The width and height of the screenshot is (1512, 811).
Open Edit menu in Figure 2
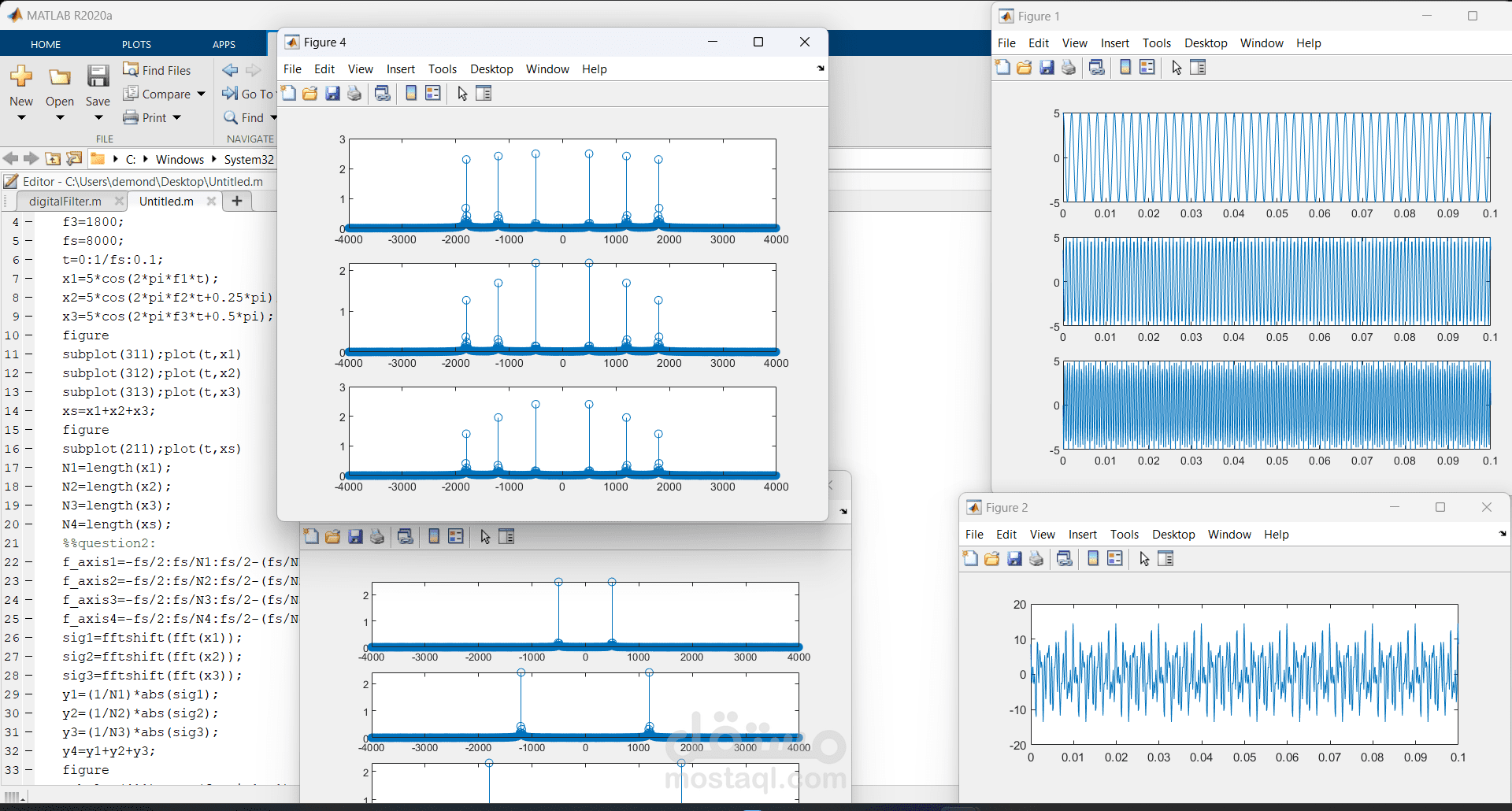(x=1006, y=535)
